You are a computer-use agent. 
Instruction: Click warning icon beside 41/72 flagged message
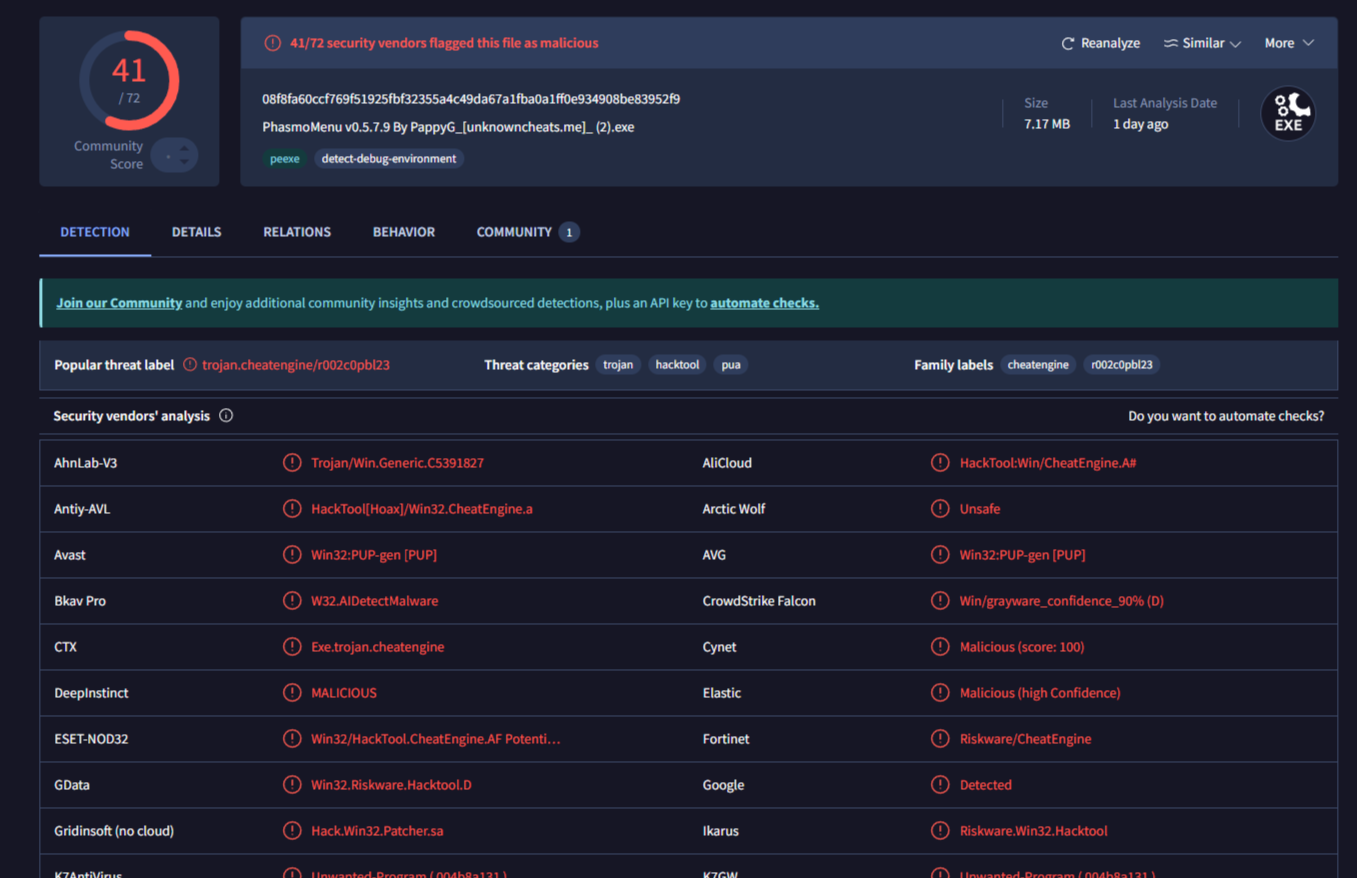[272, 43]
